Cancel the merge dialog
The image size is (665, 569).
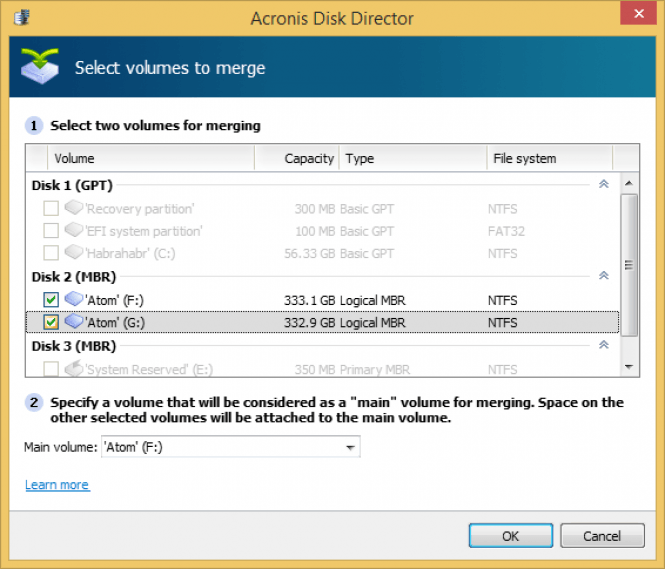pyautogui.click(x=603, y=536)
